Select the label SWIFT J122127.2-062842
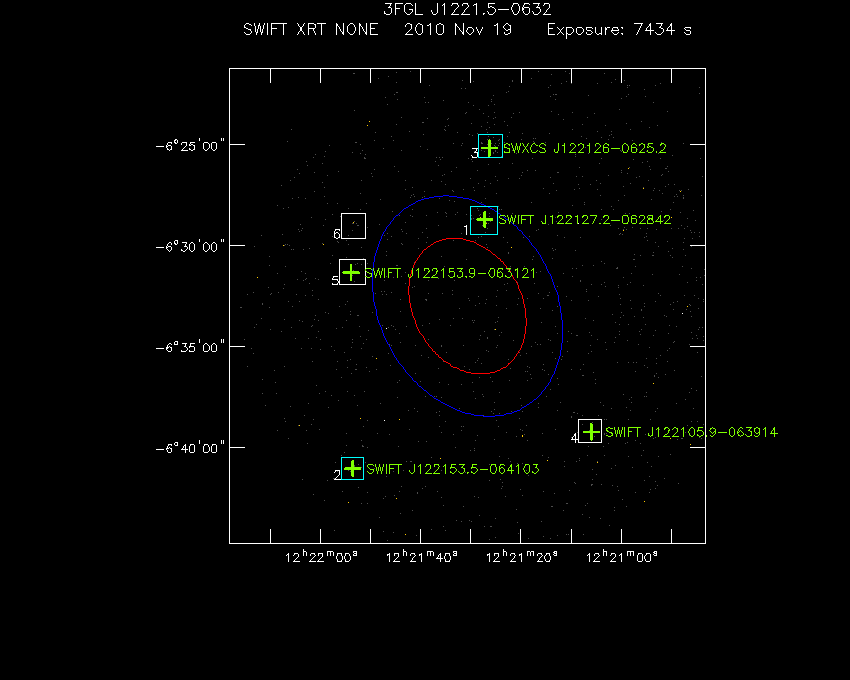Screen dimensions: 850x680 (585, 220)
